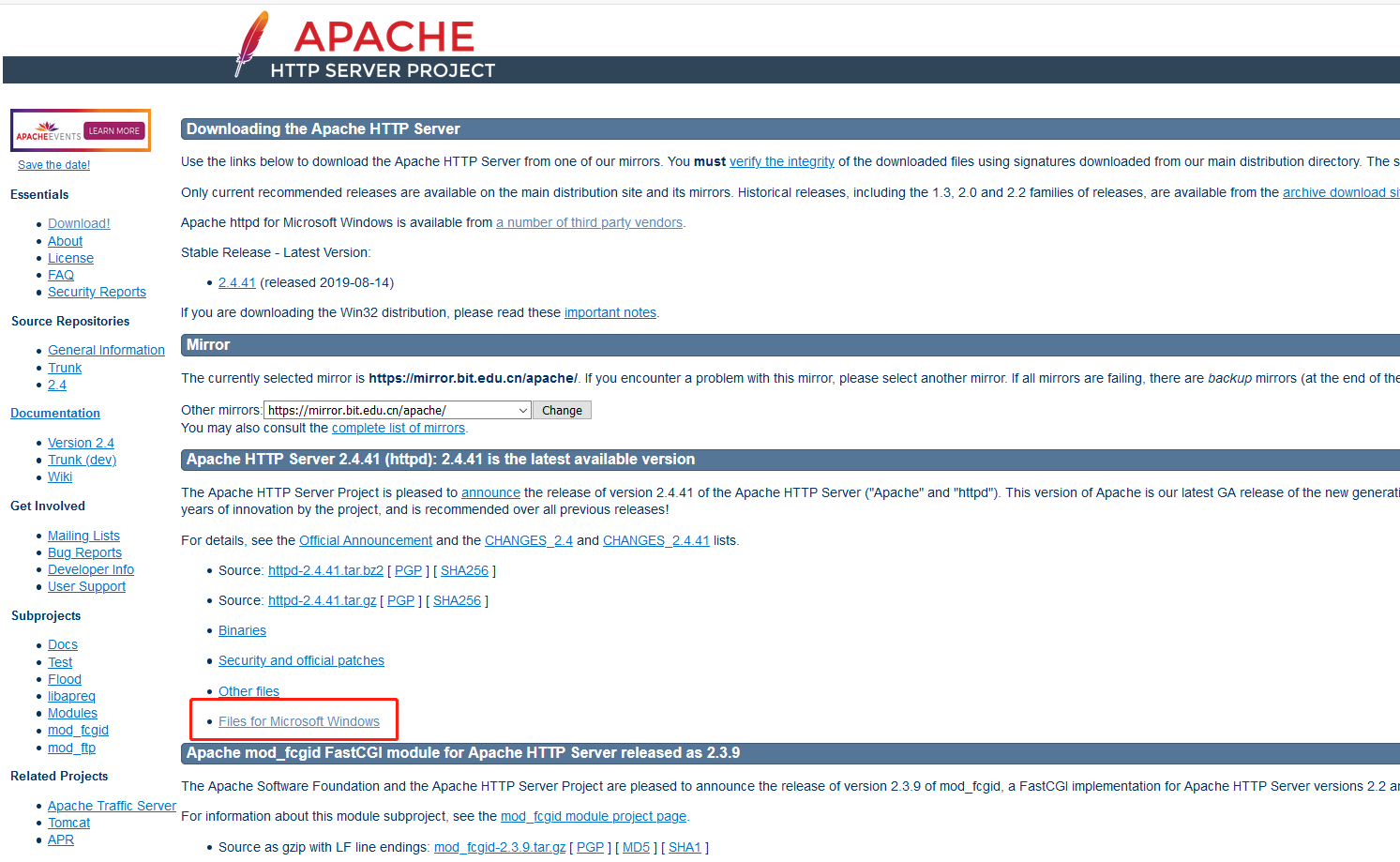Viewport: 1400px width, 862px height.
Task: Download httpd-2.4.41.tar.gz source
Action: tap(322, 600)
